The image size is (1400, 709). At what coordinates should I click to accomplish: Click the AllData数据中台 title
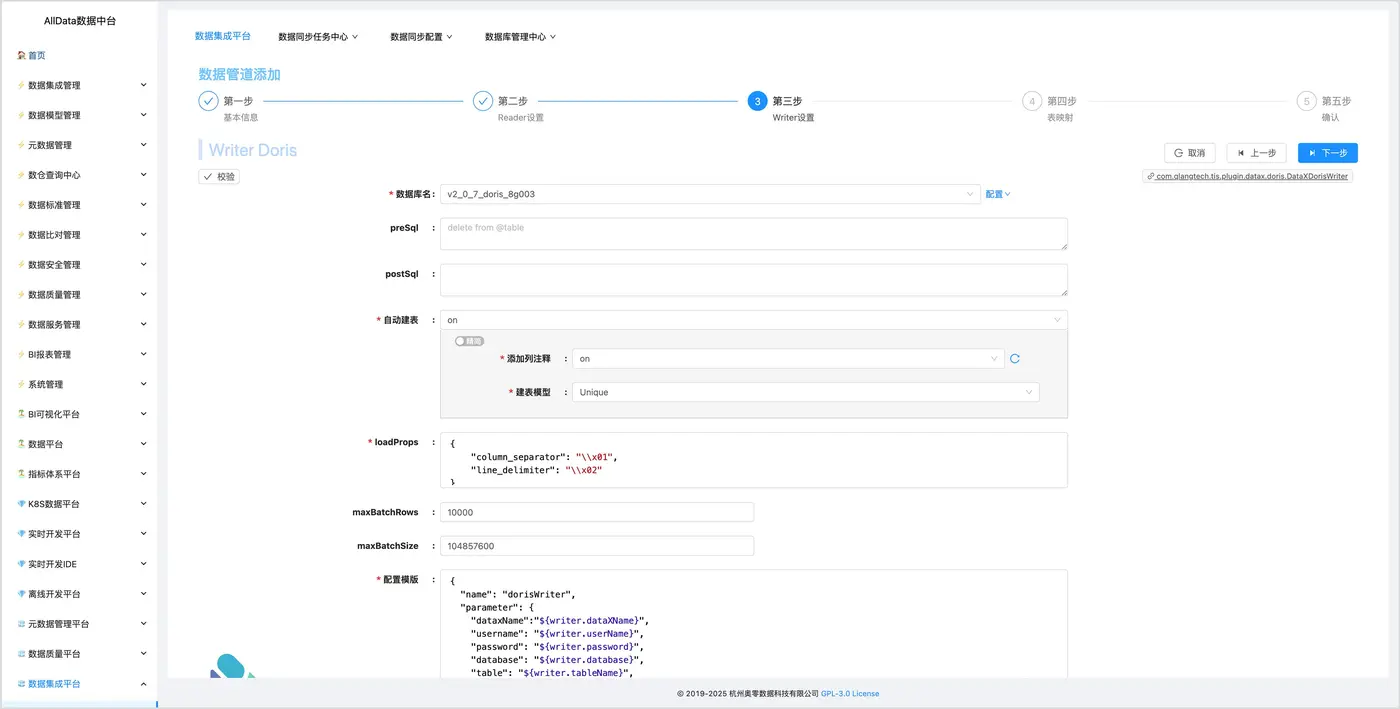click(x=80, y=20)
